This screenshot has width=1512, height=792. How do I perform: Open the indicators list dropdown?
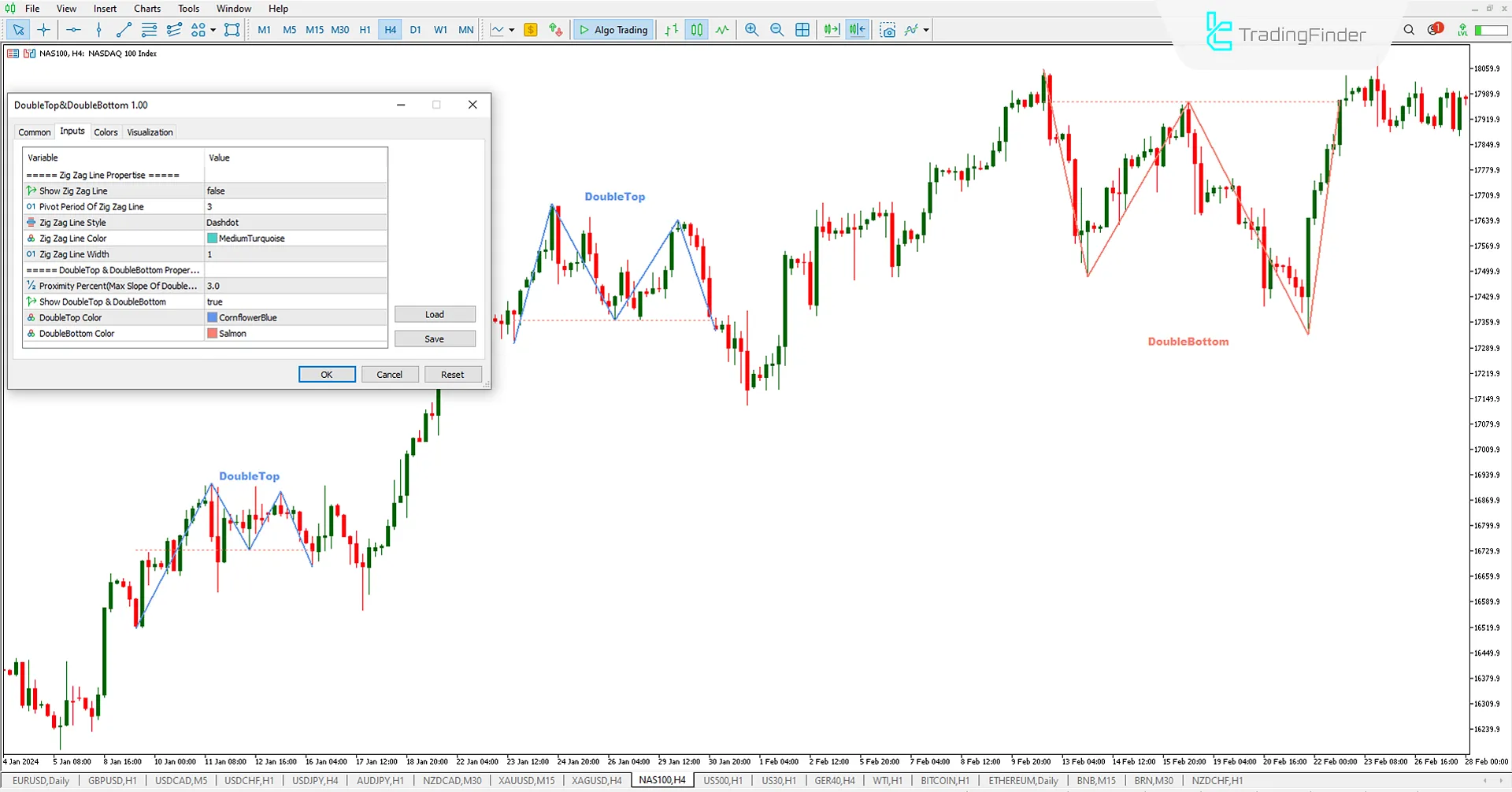coord(925,29)
